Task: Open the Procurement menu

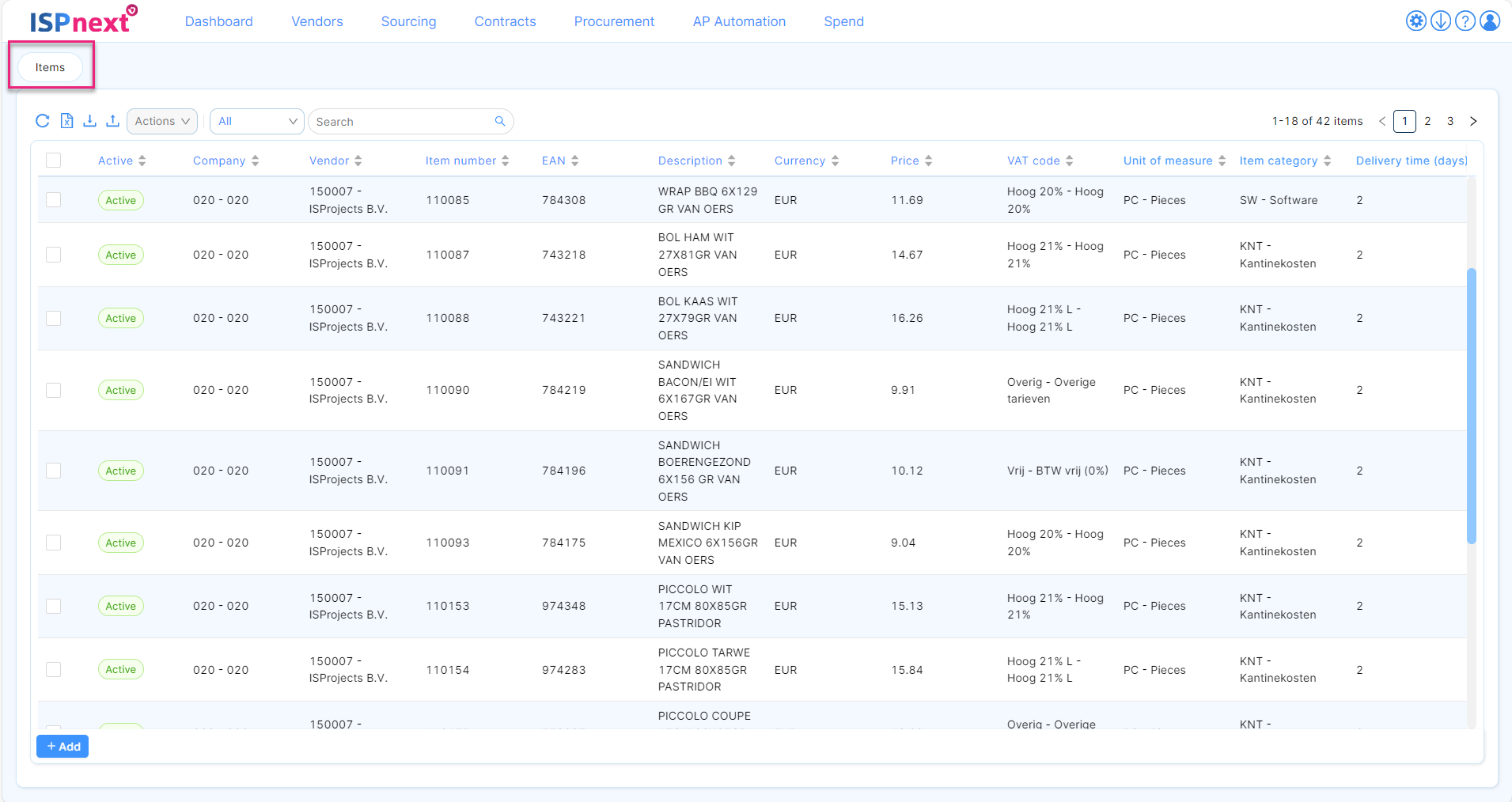Action: tap(614, 21)
